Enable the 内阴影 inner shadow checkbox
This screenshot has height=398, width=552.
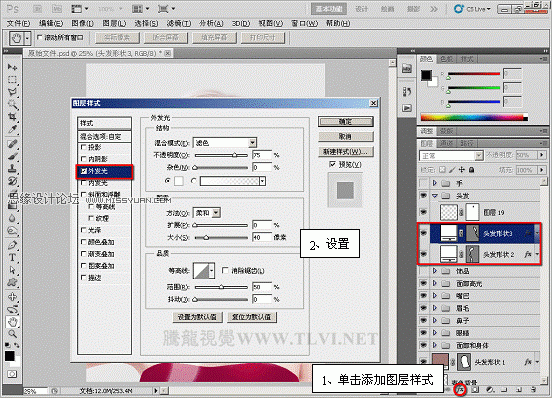click(x=83, y=159)
